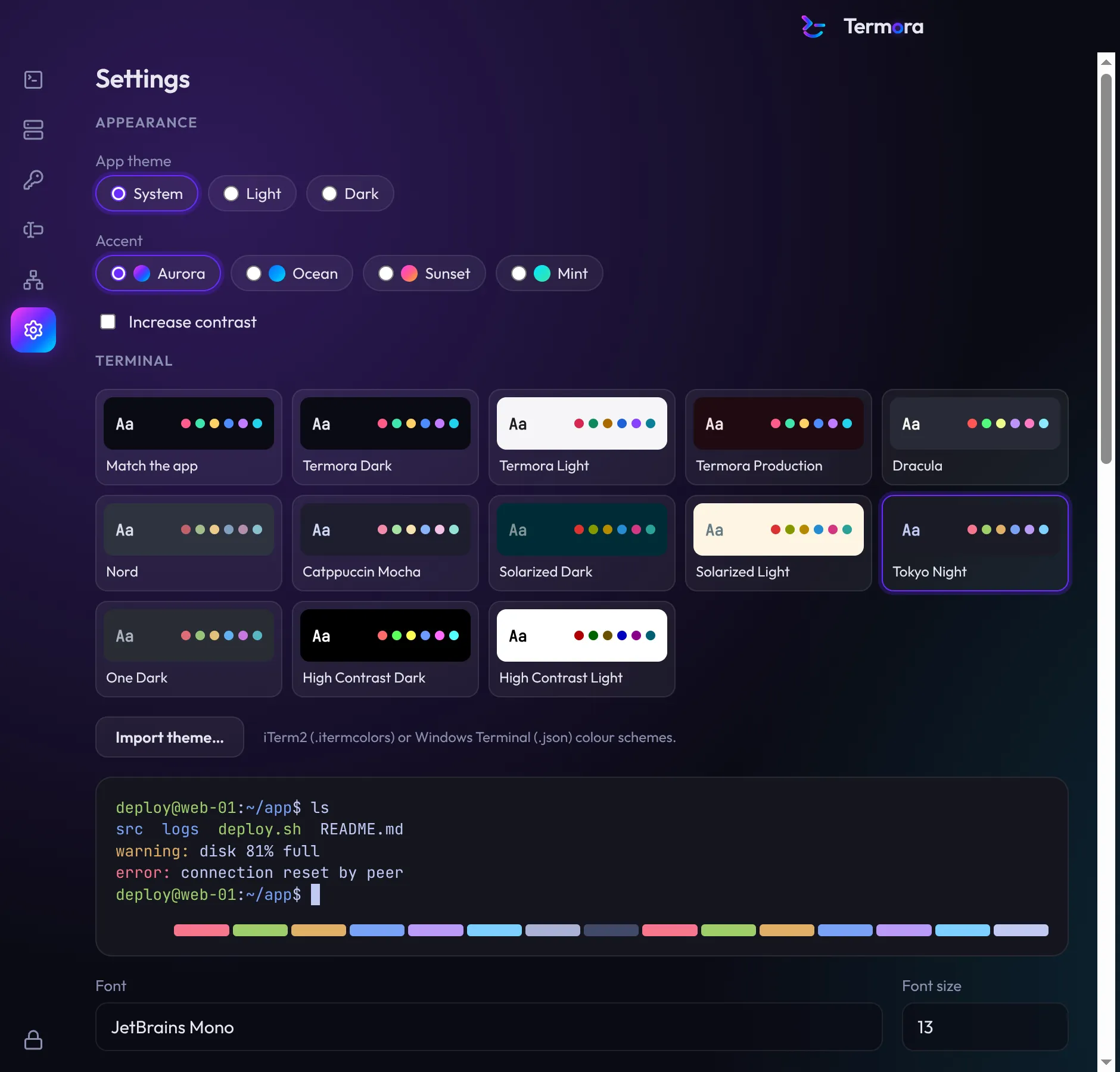Screen dimensions: 1120x1072
Task: Select the System app theme
Action: pos(147,194)
